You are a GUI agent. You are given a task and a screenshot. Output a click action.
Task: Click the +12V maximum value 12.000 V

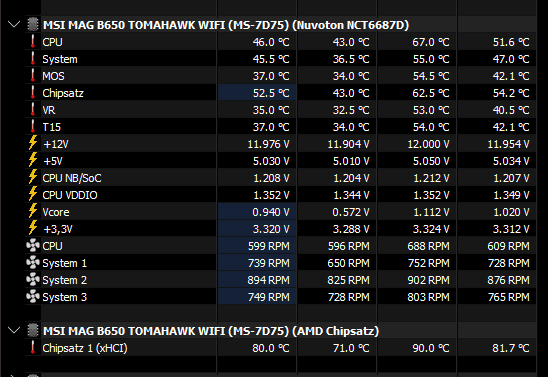pyautogui.click(x=428, y=144)
